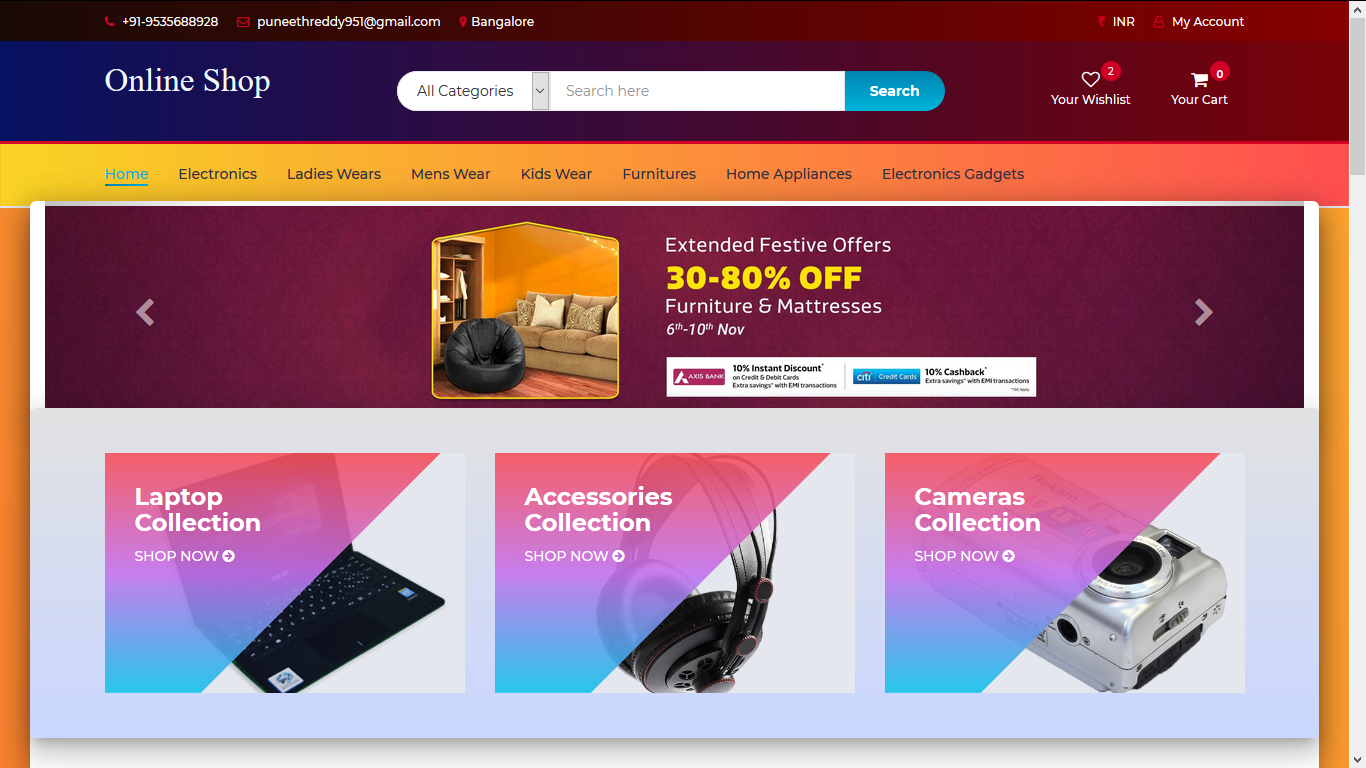Open the shopping cart icon
Image resolution: width=1366 pixels, height=768 pixels.
1199,80
